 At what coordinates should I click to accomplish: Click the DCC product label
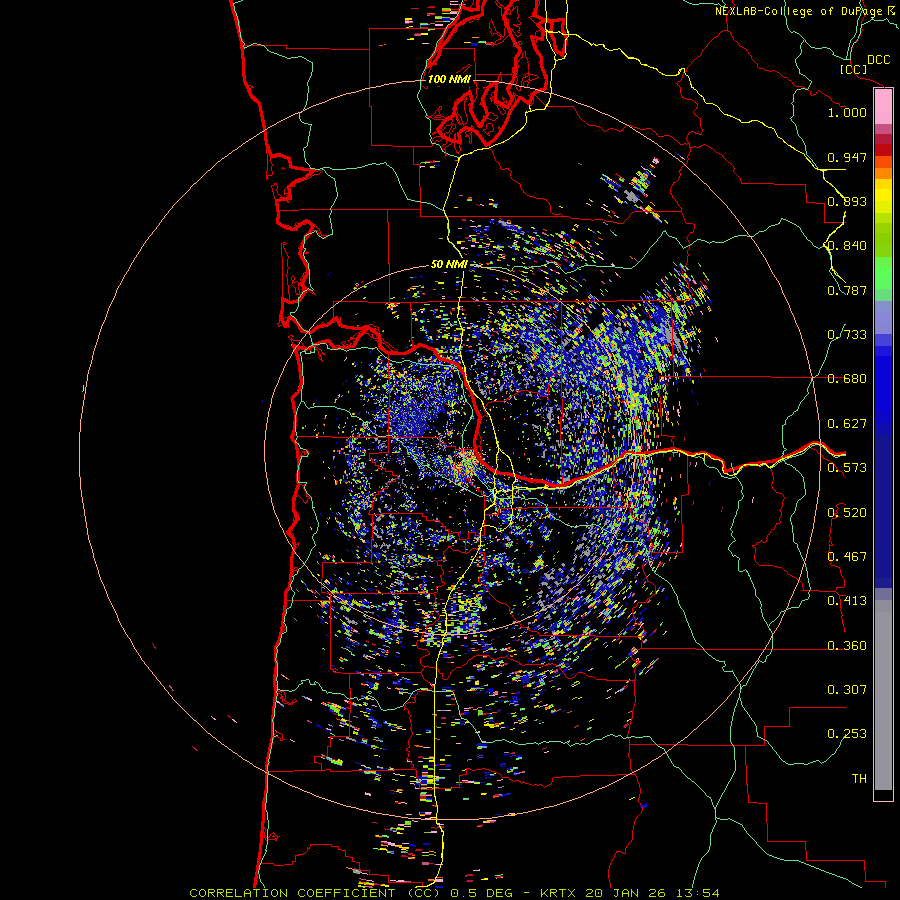(878, 60)
